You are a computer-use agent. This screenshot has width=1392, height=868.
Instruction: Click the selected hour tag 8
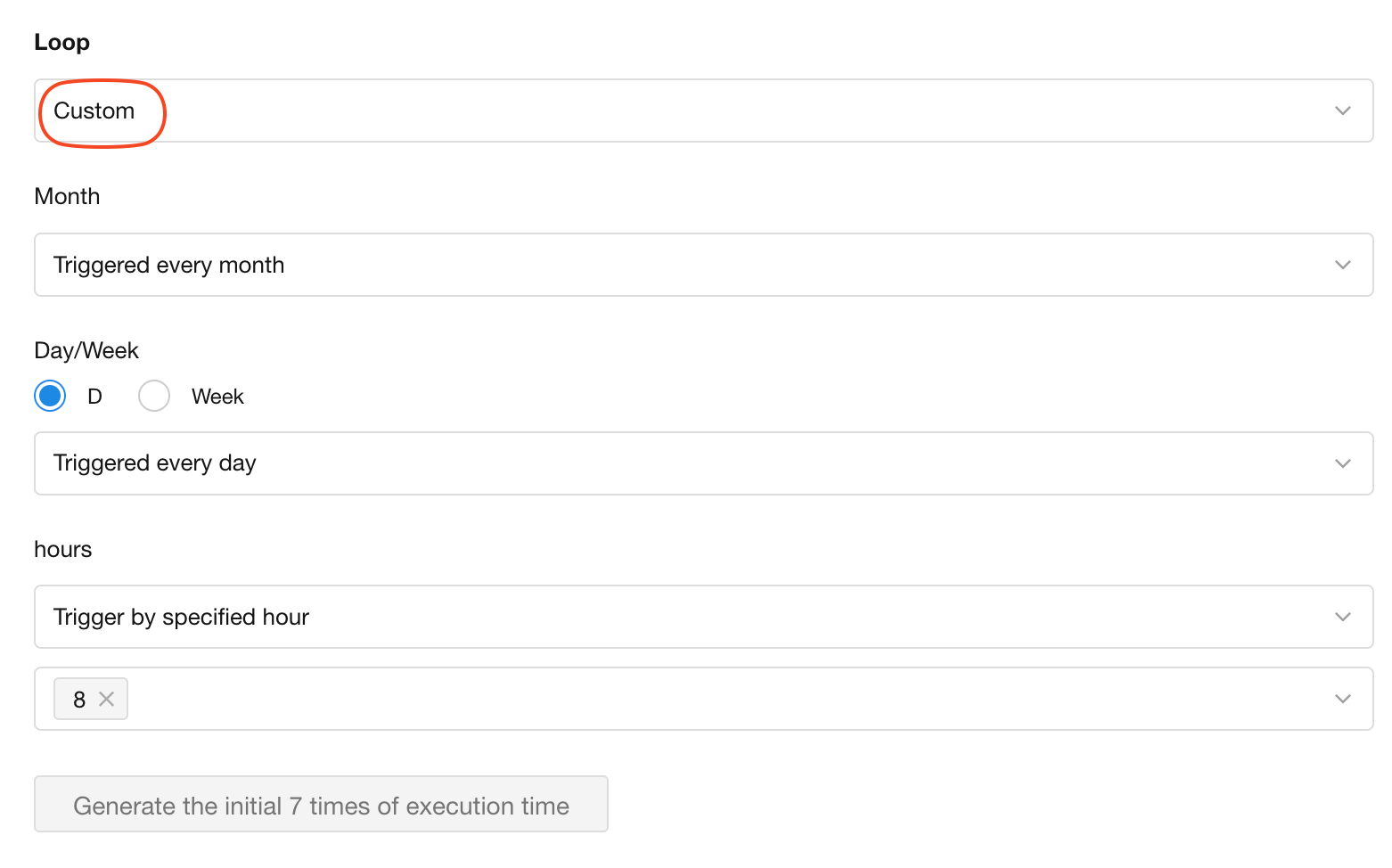coord(79,700)
